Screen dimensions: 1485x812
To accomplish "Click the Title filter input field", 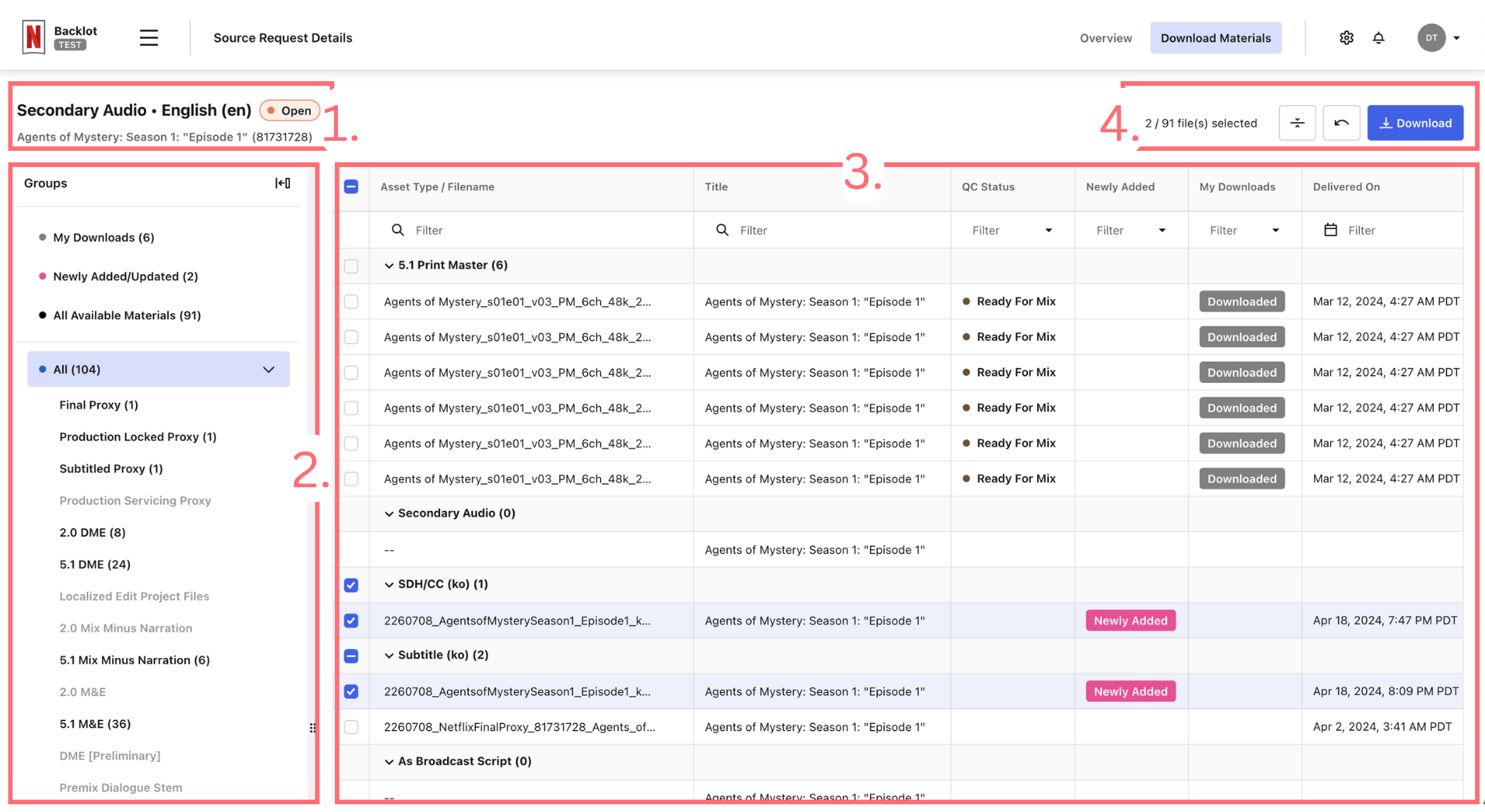I will tap(822, 230).
